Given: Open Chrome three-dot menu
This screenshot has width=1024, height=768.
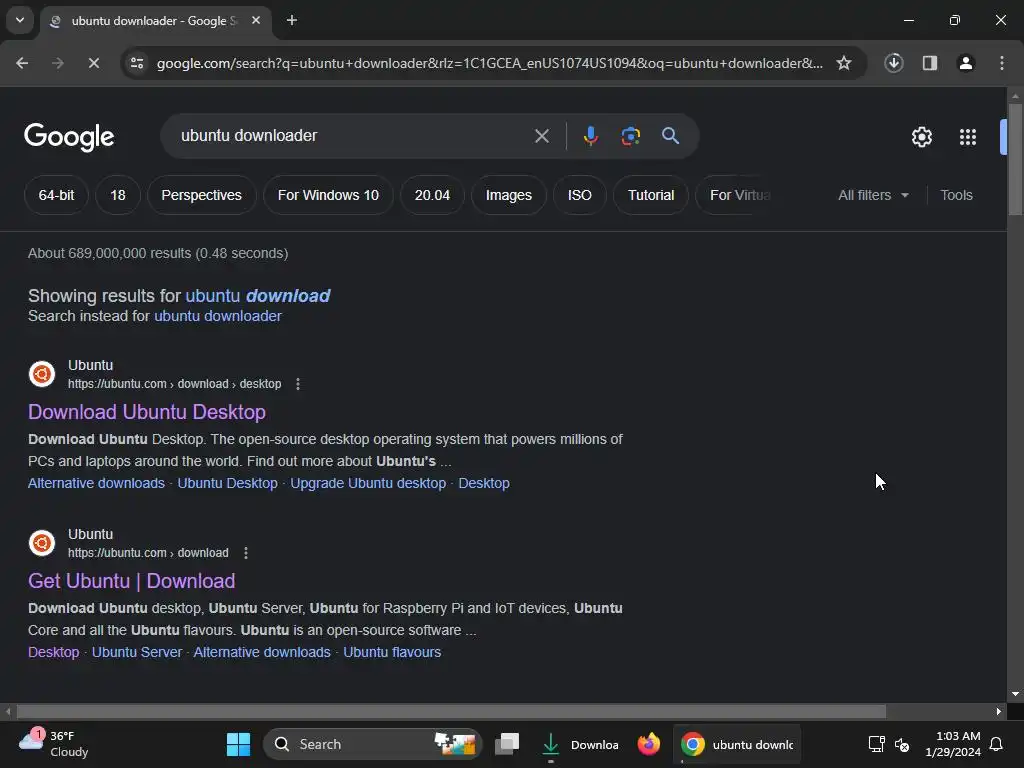Looking at the screenshot, I should pos(1002,63).
